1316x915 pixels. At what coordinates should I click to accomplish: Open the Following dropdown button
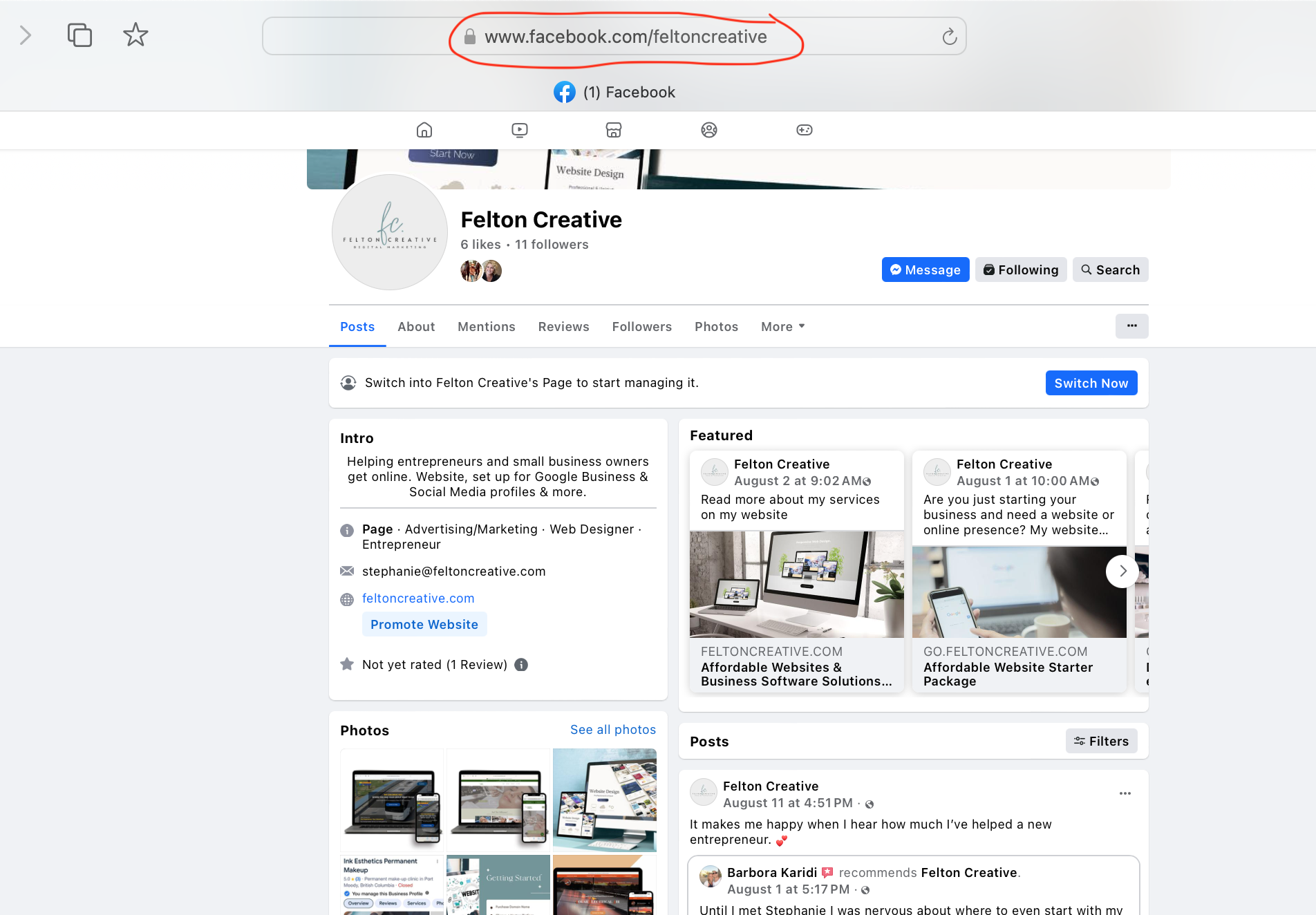(x=1021, y=270)
